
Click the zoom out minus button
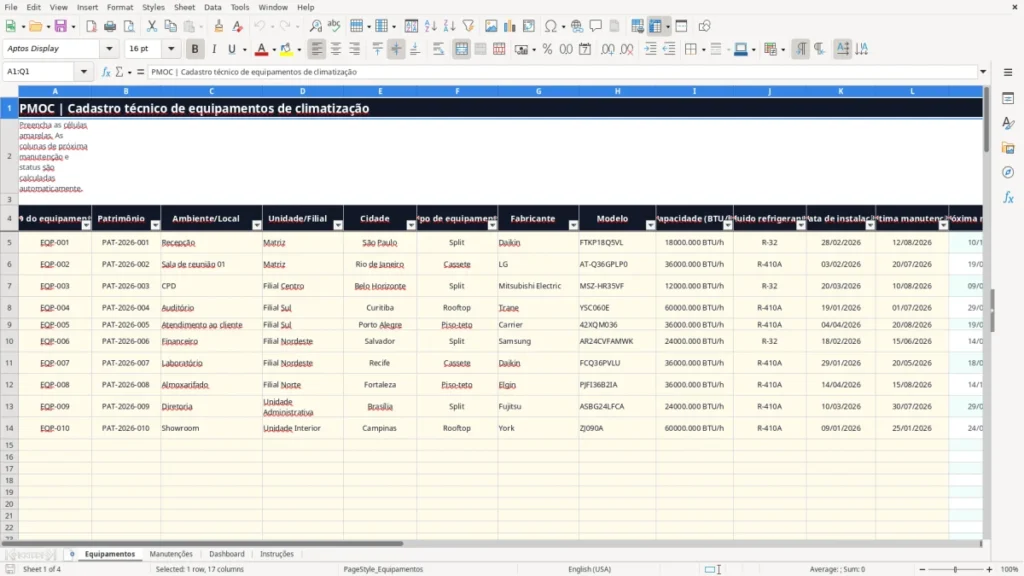tap(922, 569)
